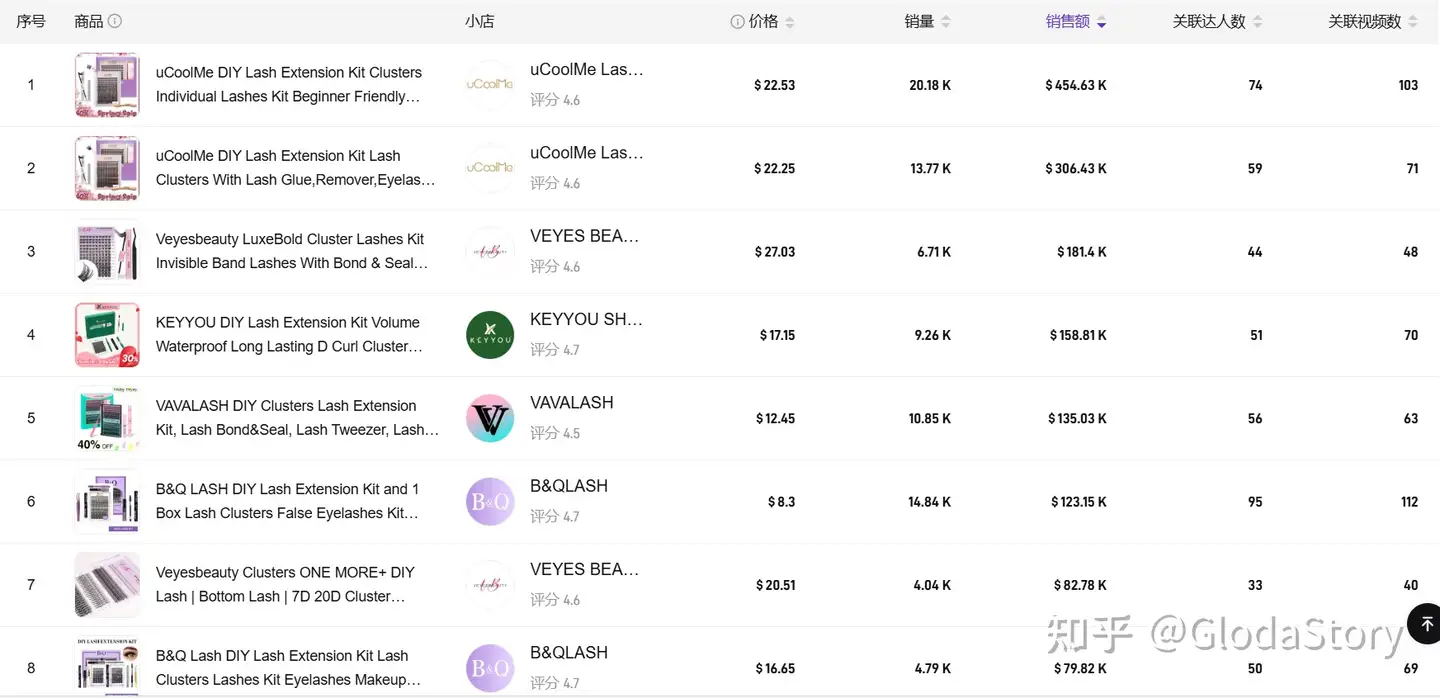The width and height of the screenshot is (1440, 698).
Task: Open B&QLASH shop logo in row 6
Action: pos(490,501)
